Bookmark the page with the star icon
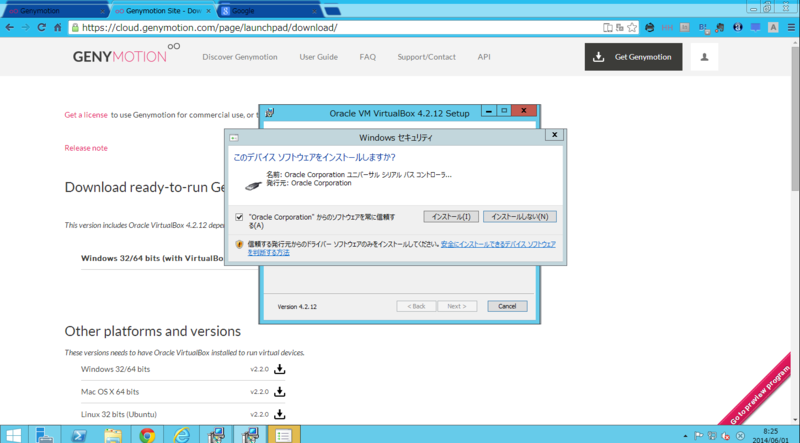Image resolution: width=800 pixels, height=443 pixels. point(632,28)
